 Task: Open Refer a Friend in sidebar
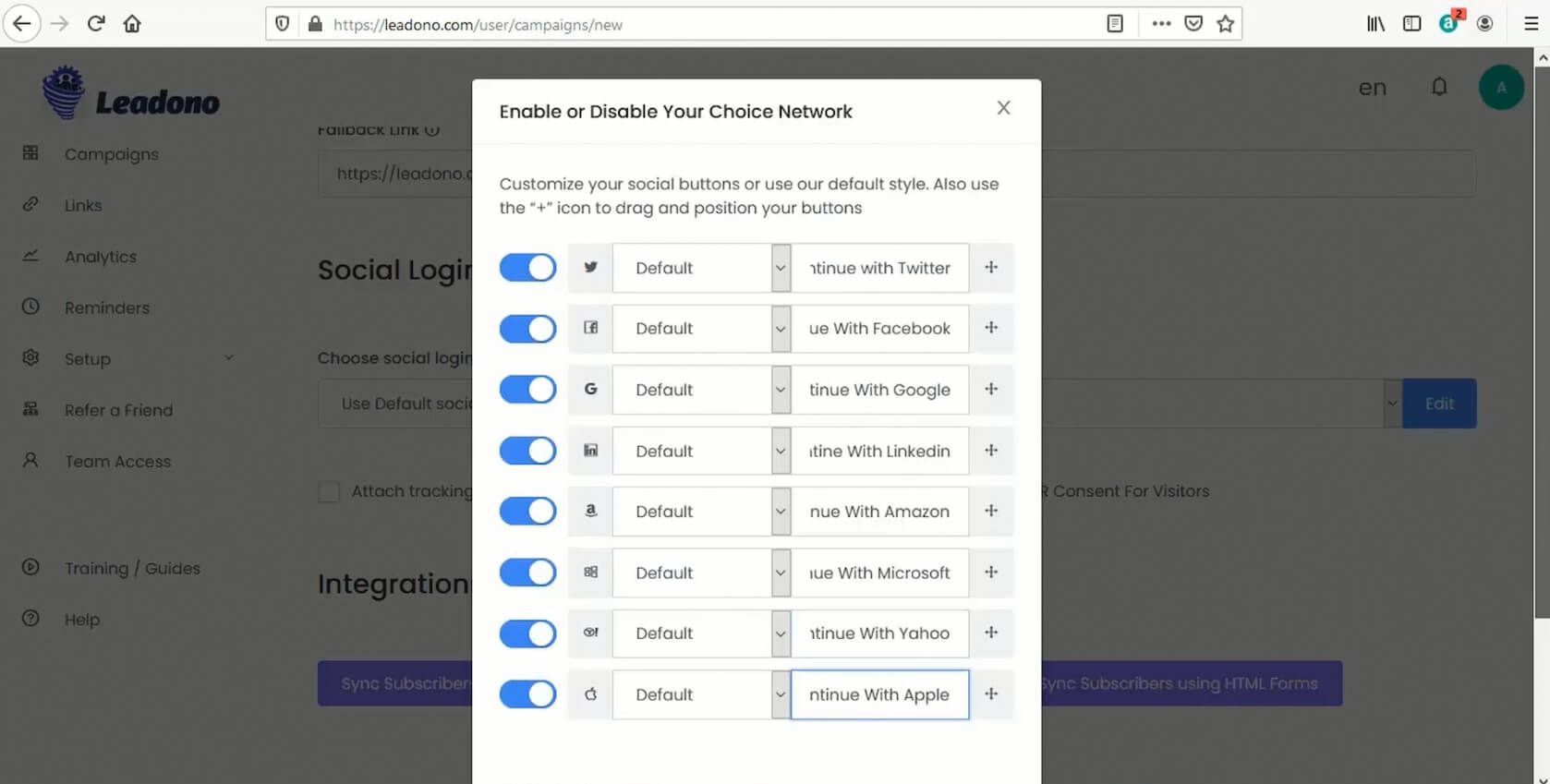(x=118, y=410)
